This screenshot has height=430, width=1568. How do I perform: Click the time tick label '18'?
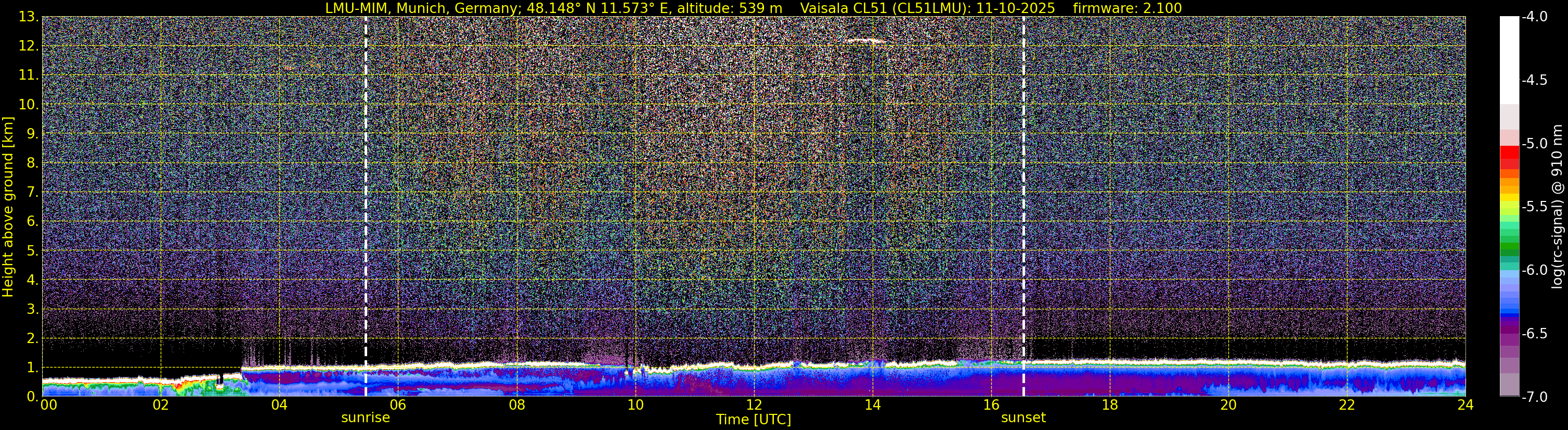pos(1110,405)
